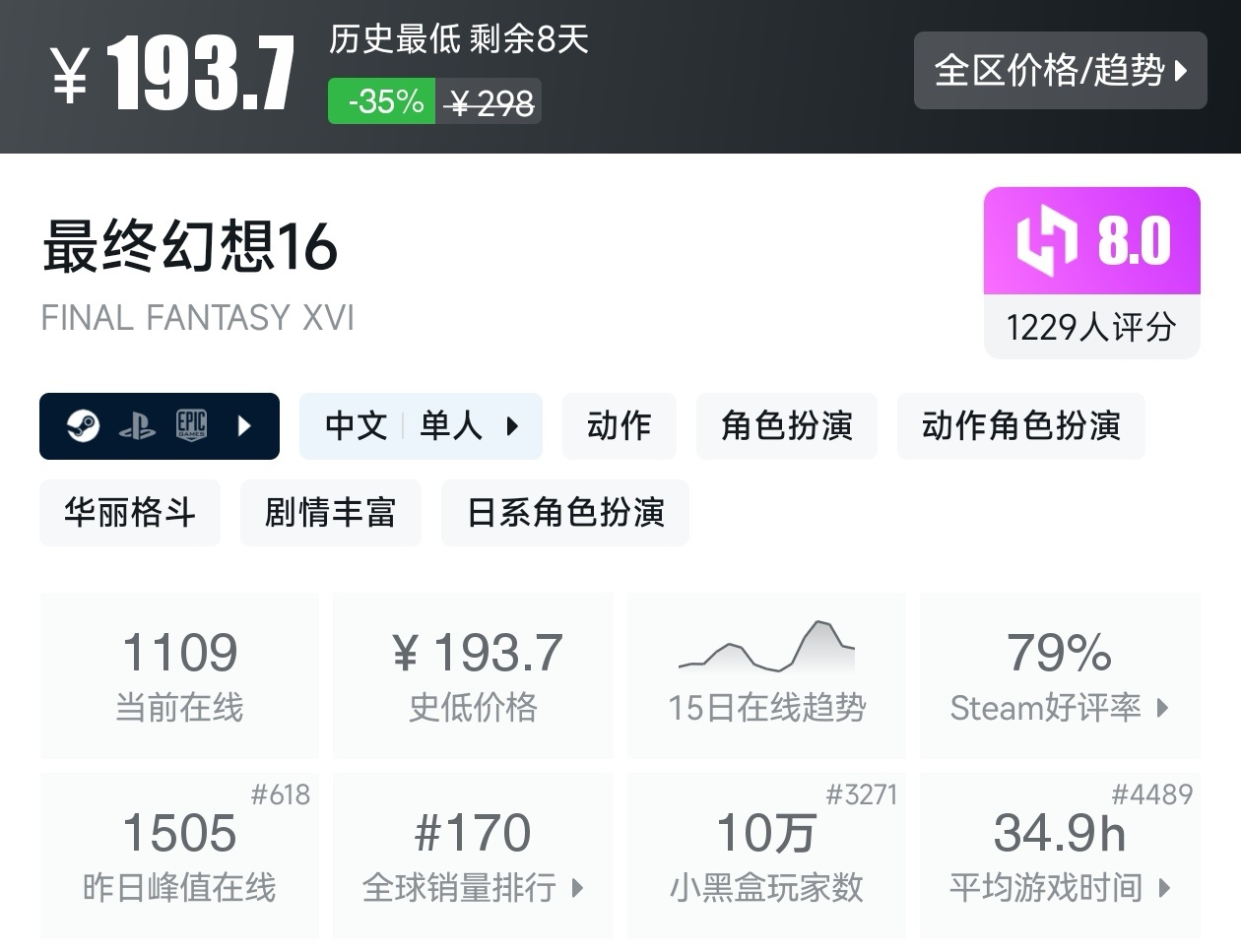Screen dimensions: 1241x952
Task: Select the 动作角色扮演 tag
Action: point(1020,426)
